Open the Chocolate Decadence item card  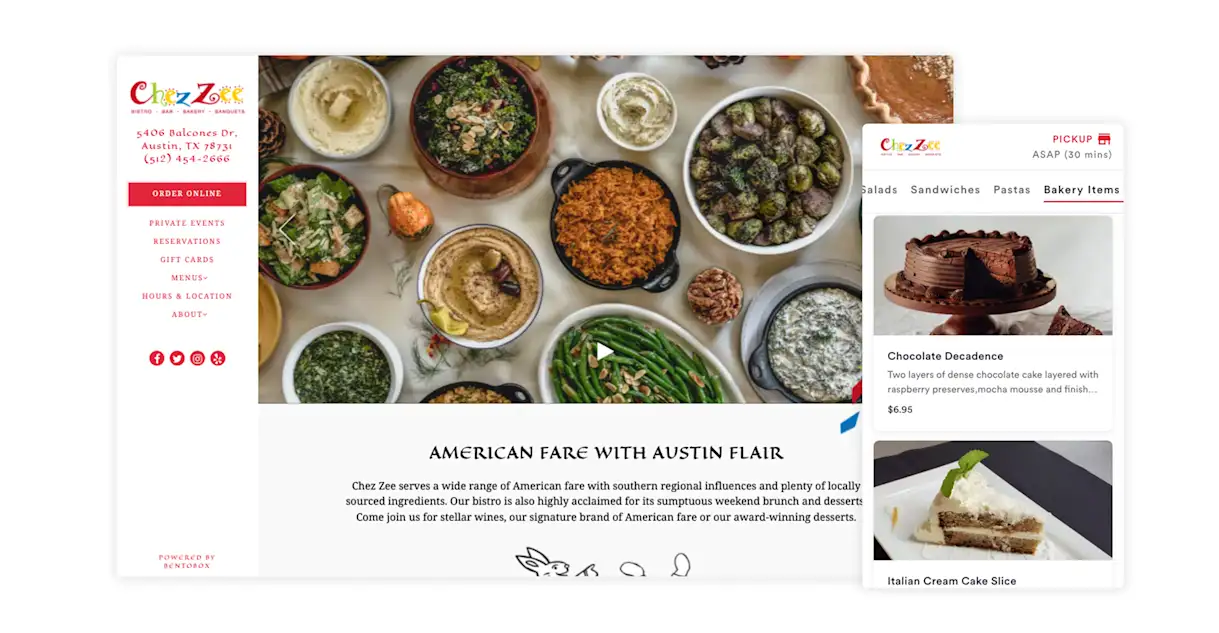pyautogui.click(x=993, y=323)
